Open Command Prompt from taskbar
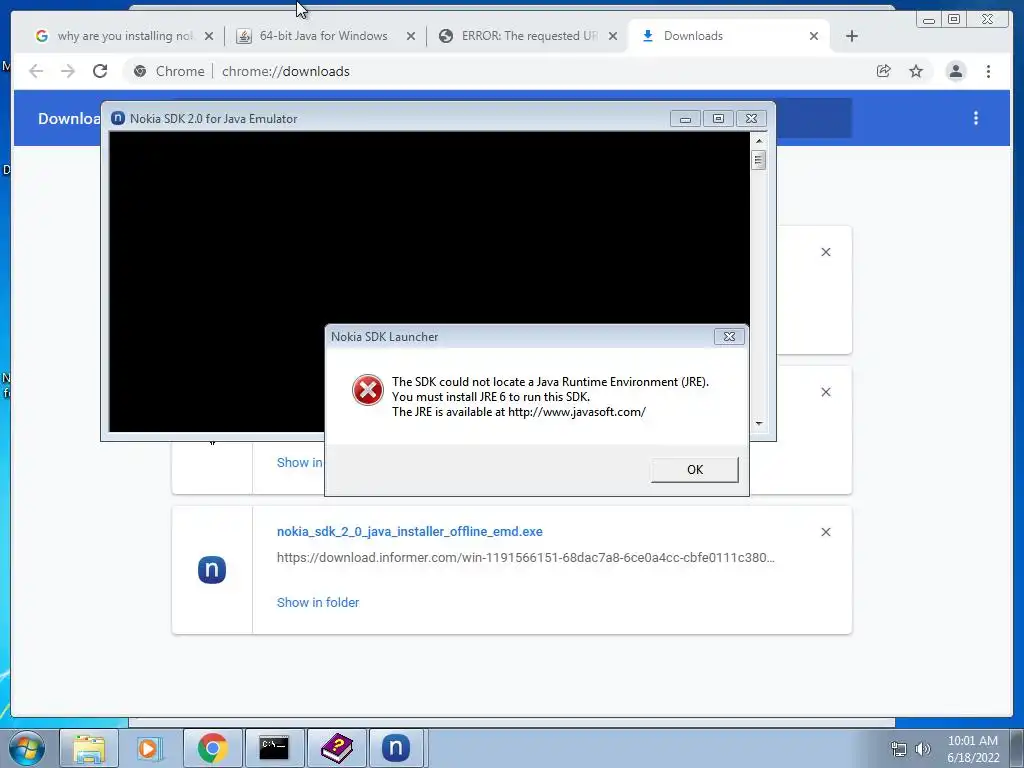The image size is (1024, 768). click(274, 748)
